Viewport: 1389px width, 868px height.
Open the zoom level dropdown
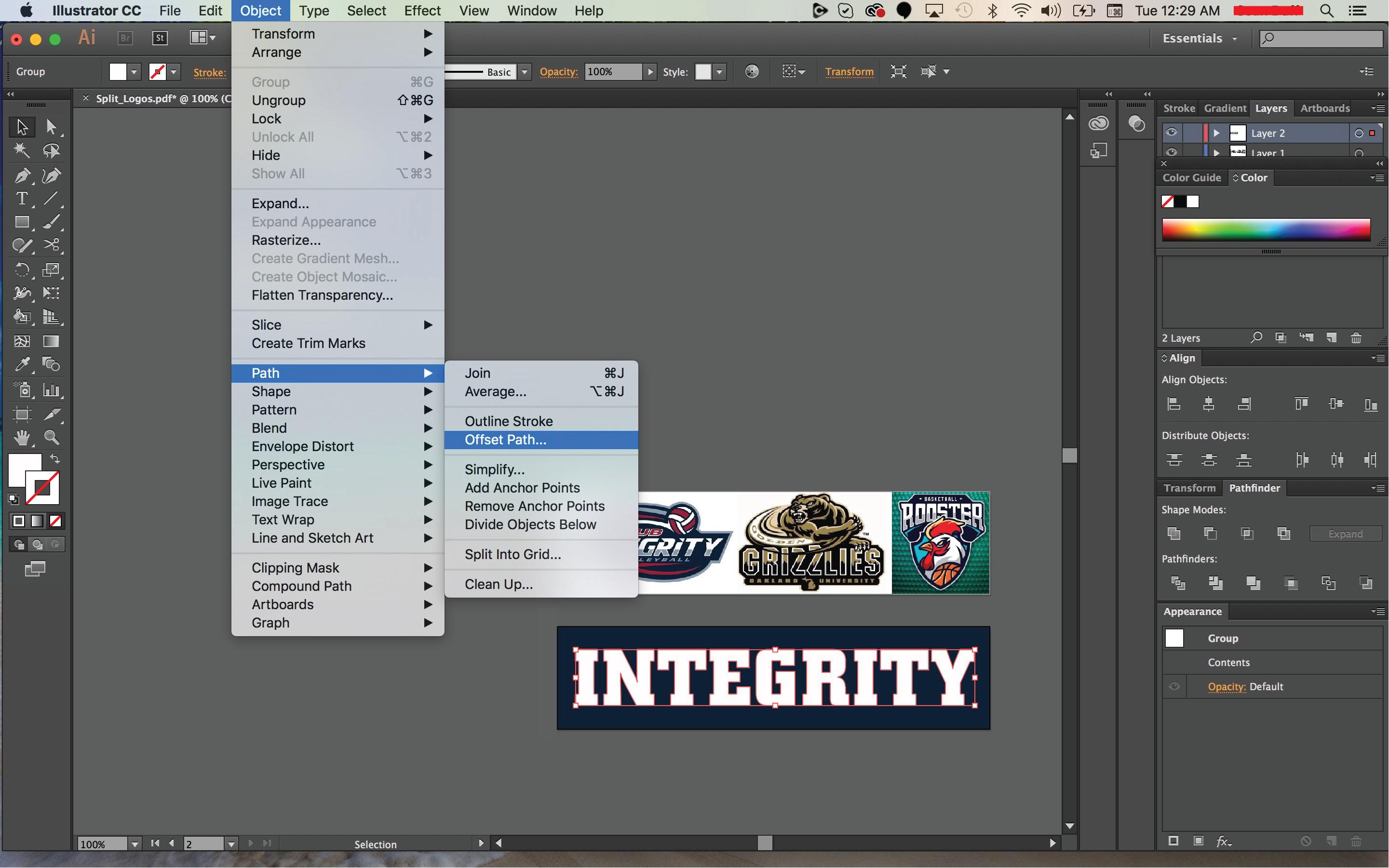(x=135, y=844)
